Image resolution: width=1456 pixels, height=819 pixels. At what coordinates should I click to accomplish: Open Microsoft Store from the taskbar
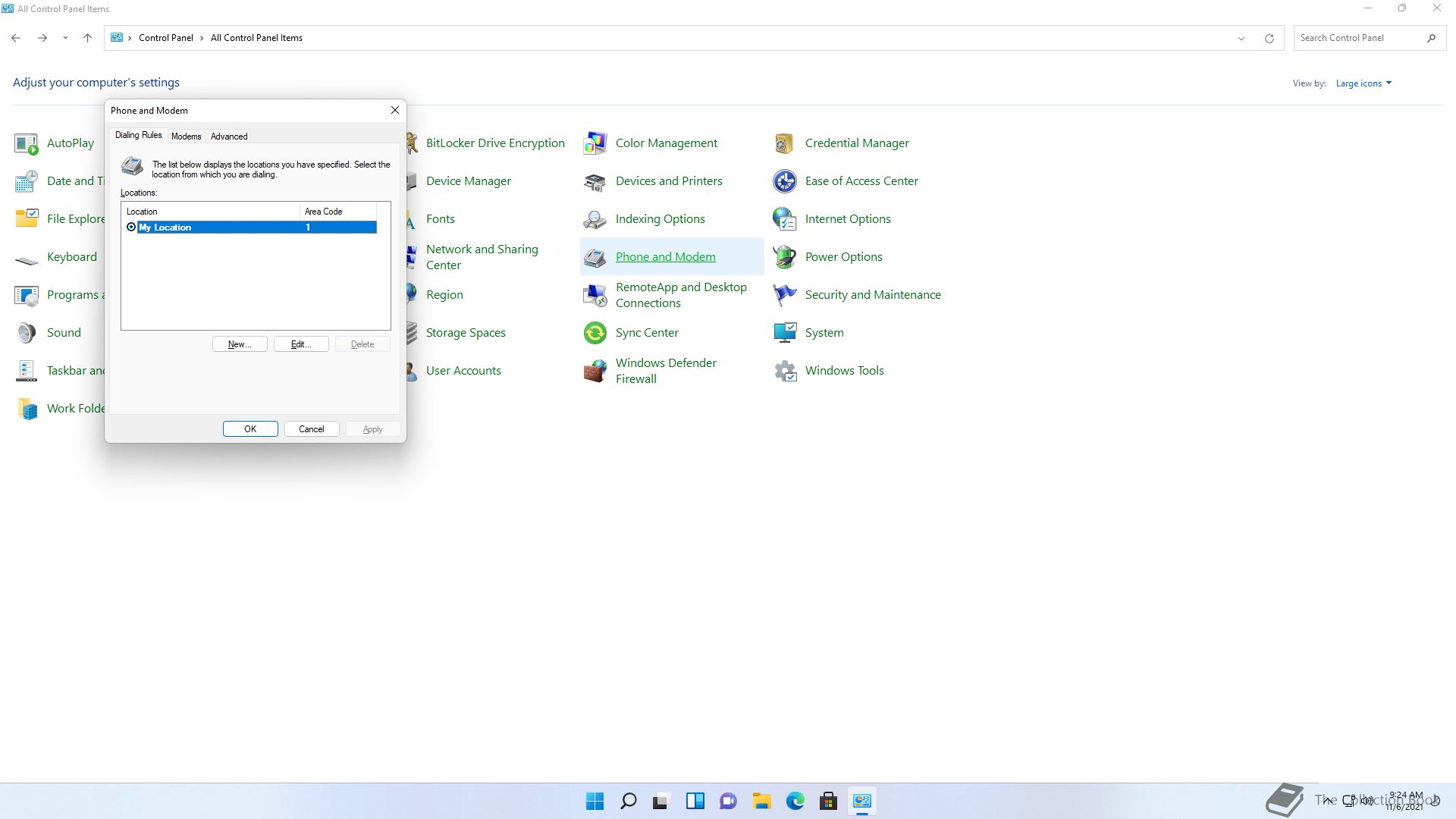[x=828, y=801]
